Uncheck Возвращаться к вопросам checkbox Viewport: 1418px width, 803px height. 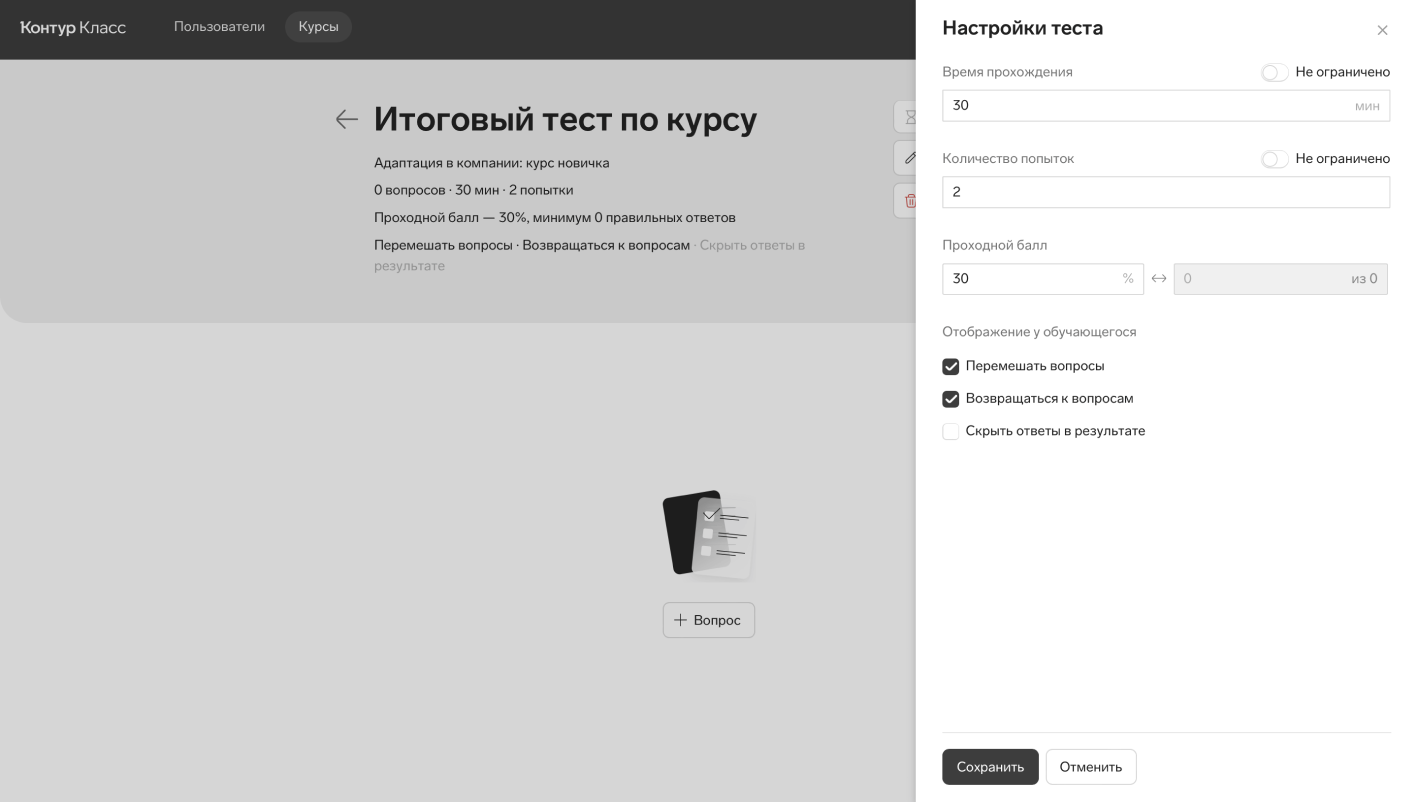951,399
